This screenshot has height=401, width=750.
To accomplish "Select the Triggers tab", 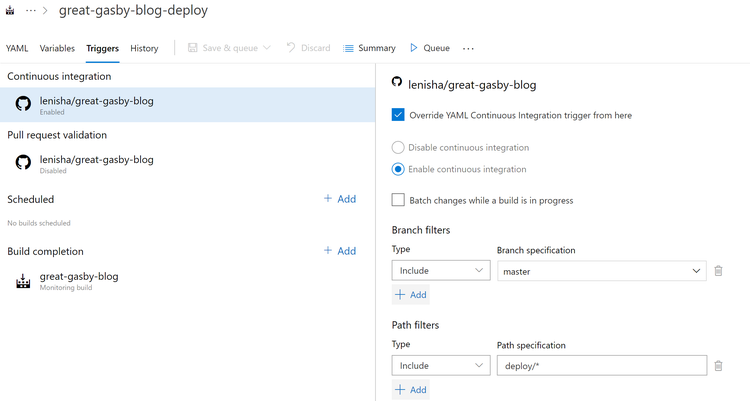I will click(x=102, y=48).
